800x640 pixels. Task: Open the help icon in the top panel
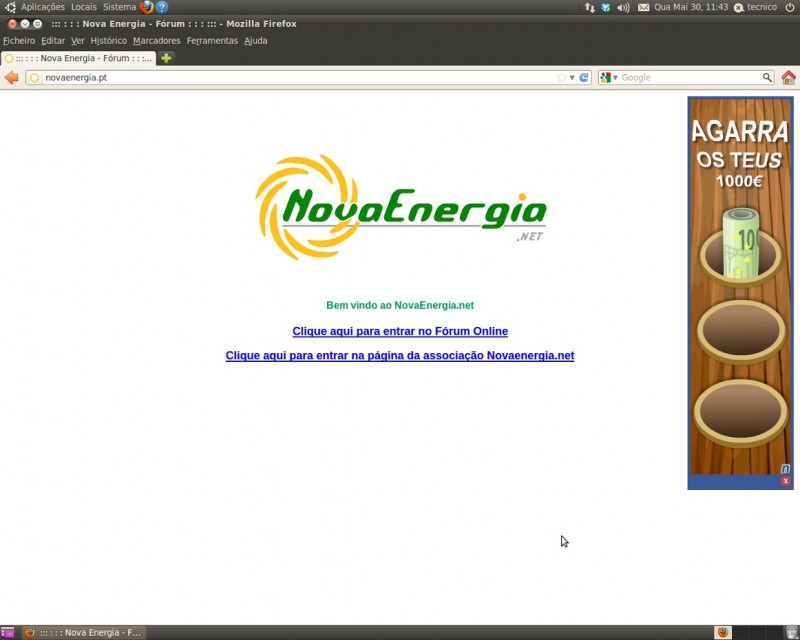162,7
